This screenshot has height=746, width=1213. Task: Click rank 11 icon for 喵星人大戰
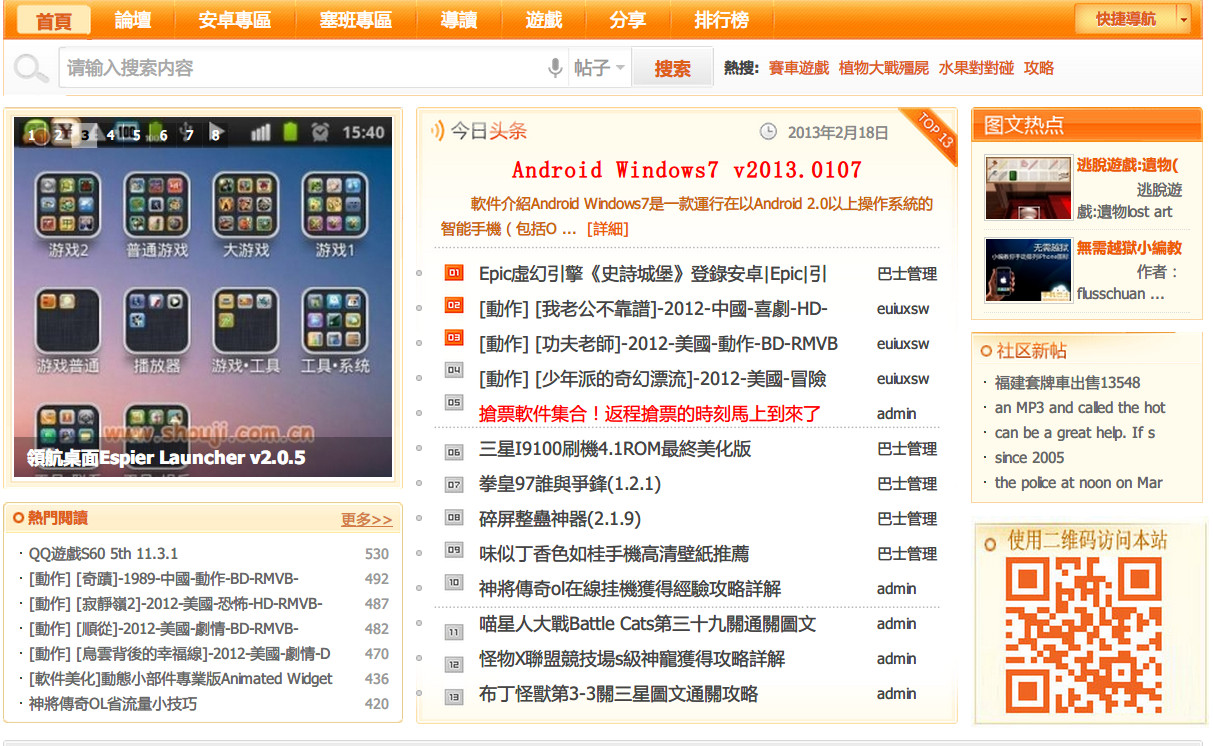click(454, 632)
